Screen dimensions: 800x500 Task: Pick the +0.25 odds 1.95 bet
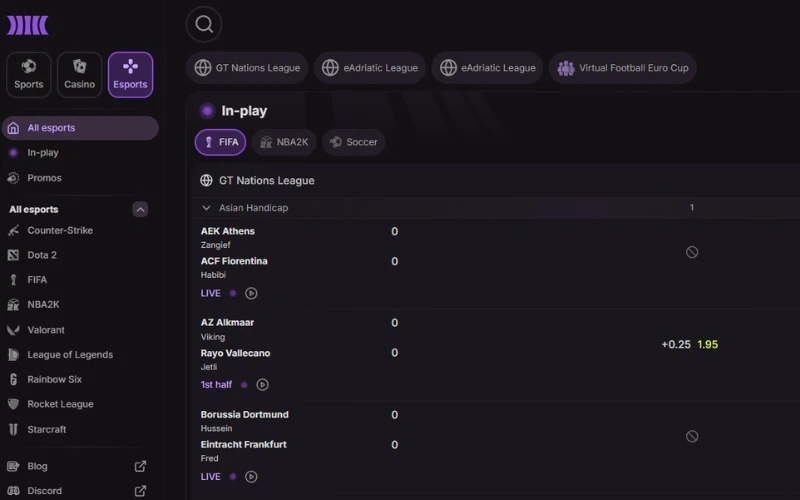click(690, 344)
